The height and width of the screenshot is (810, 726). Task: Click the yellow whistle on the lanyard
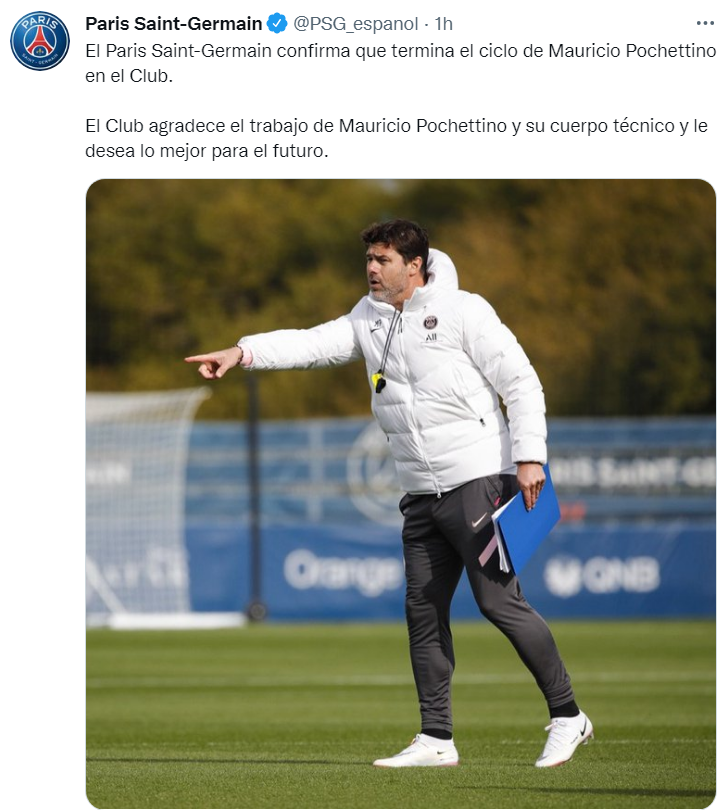click(378, 382)
